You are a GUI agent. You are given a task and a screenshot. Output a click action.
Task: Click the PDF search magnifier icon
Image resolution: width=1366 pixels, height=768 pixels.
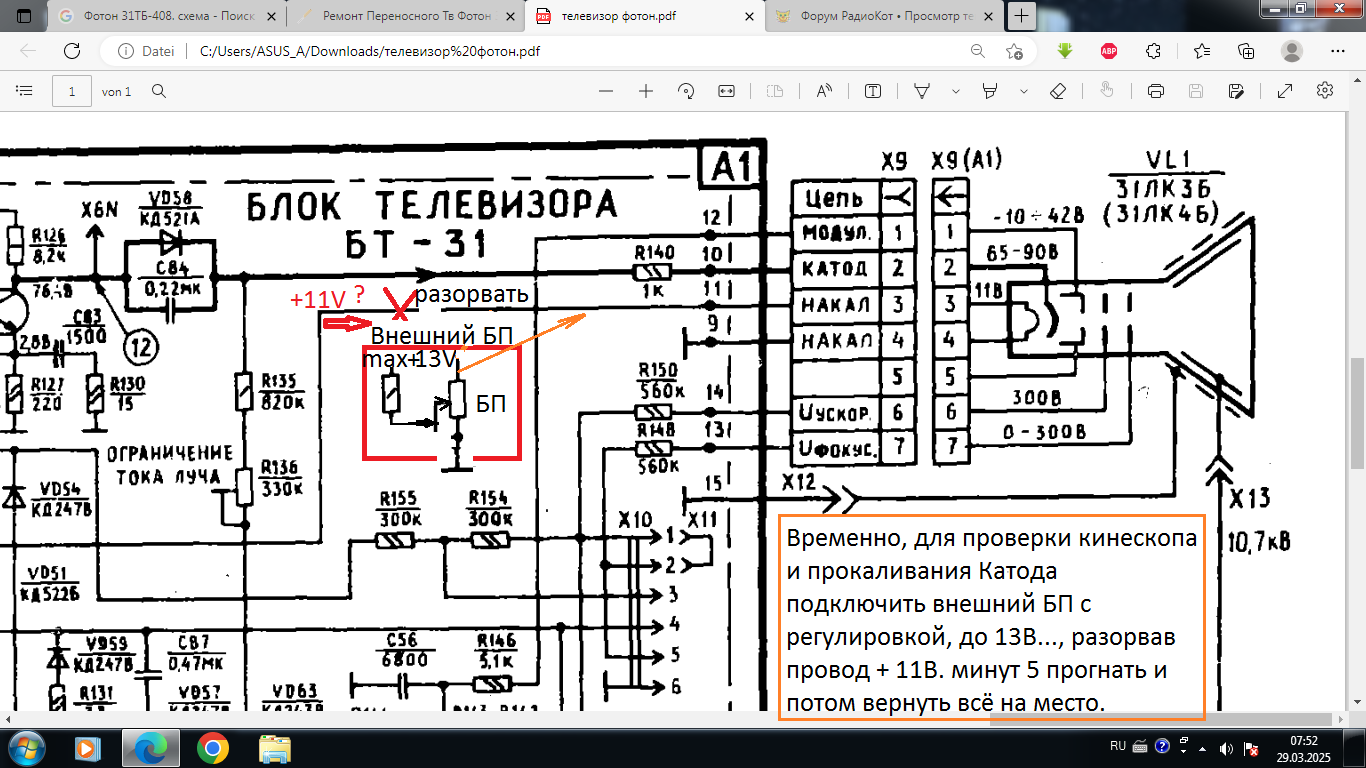coord(158,91)
